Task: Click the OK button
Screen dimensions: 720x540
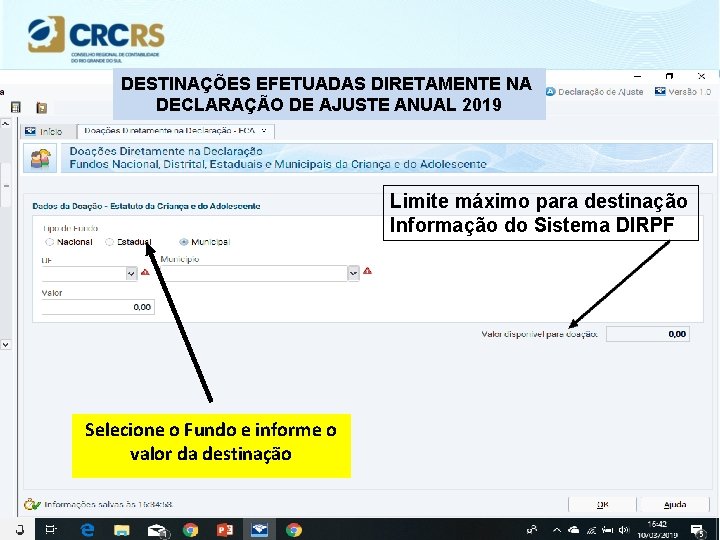Action: pyautogui.click(x=602, y=504)
